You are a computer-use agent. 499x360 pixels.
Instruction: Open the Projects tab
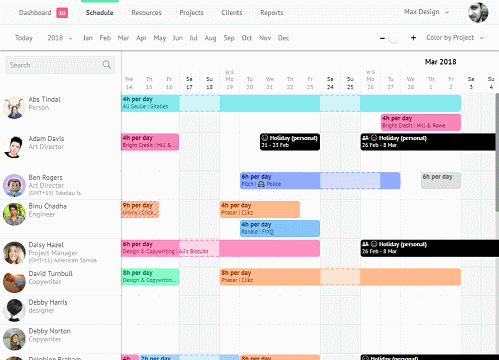tap(191, 13)
